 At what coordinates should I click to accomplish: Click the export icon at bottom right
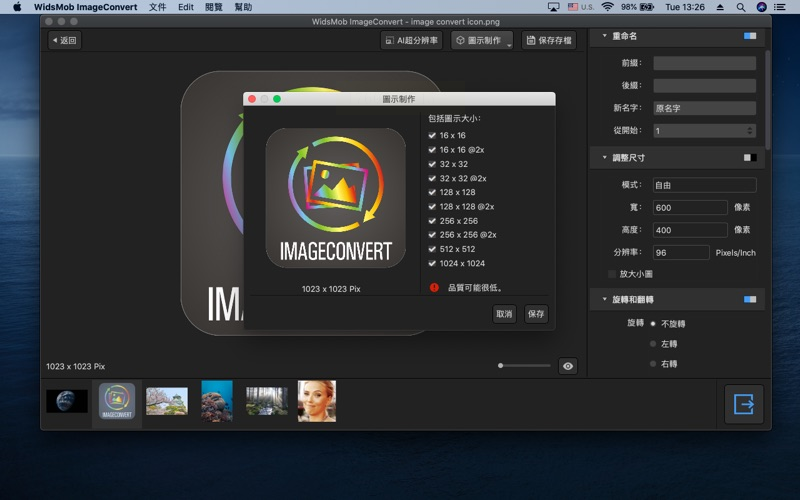point(743,403)
